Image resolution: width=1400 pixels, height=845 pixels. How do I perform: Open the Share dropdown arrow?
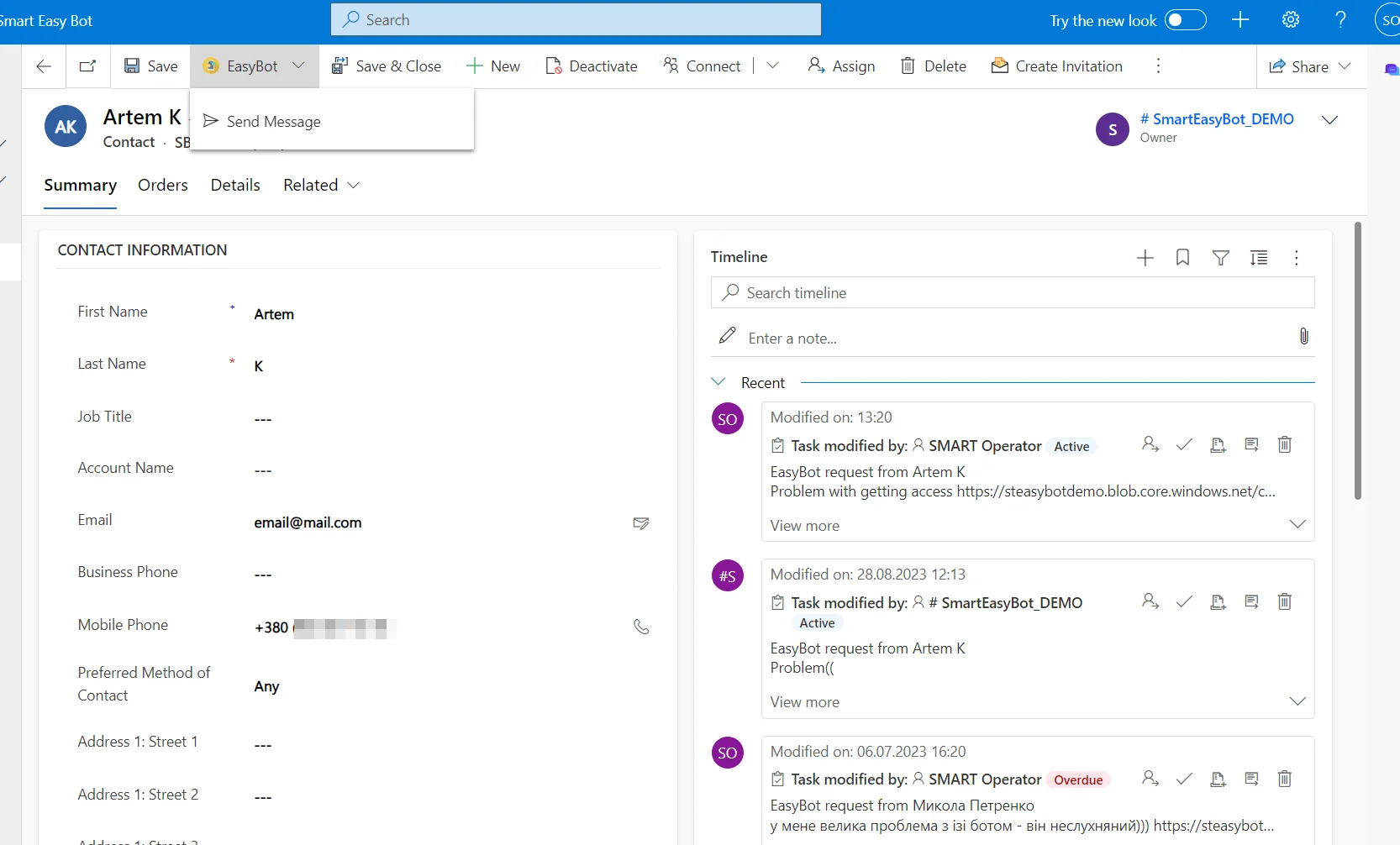(x=1345, y=66)
